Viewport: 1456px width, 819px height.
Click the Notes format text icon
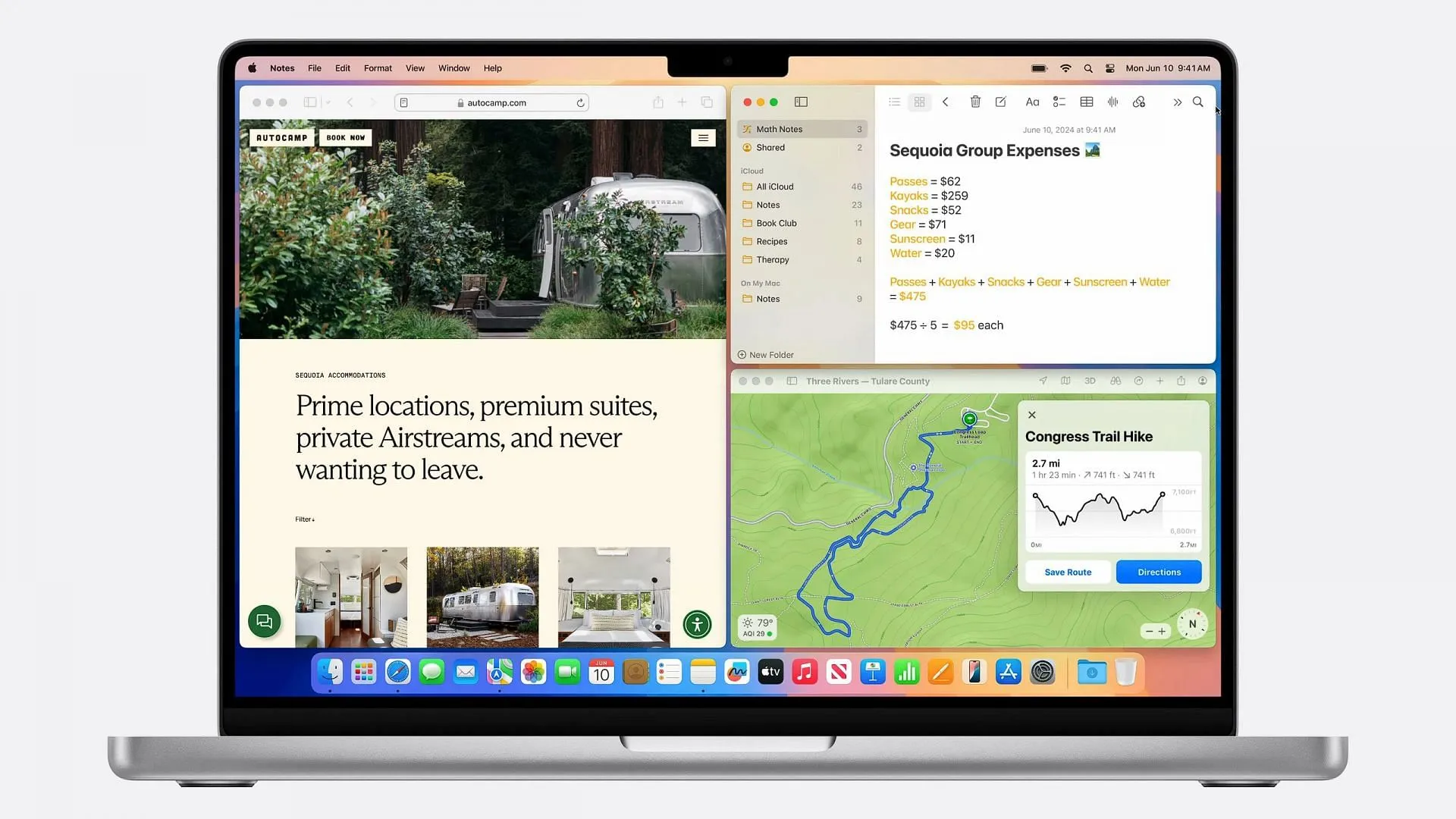1032,101
